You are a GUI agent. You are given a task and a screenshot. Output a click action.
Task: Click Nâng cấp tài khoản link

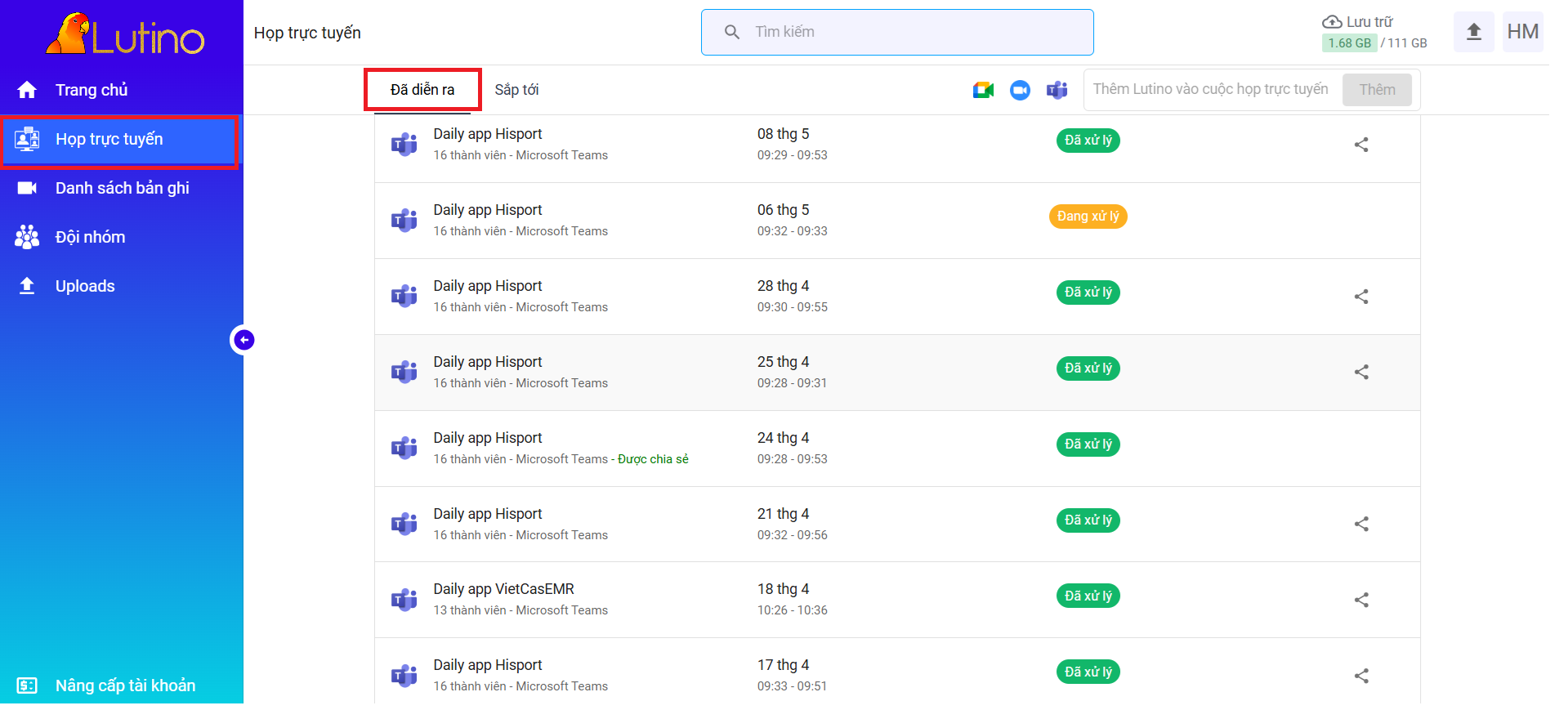[x=125, y=685]
